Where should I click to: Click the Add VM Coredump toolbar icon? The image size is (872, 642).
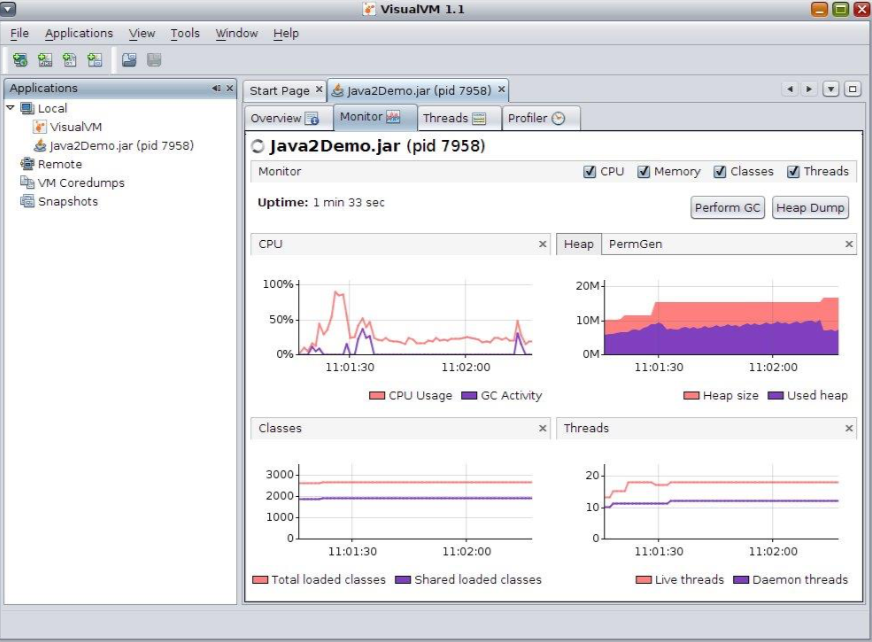coord(70,60)
